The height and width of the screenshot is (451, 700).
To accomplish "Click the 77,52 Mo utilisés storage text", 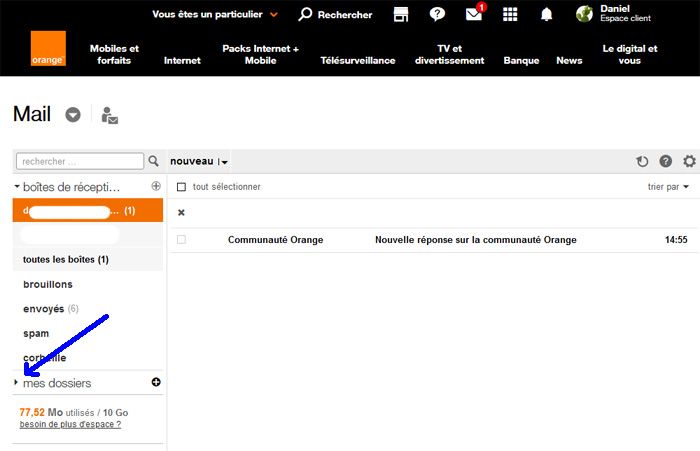I will [57, 413].
